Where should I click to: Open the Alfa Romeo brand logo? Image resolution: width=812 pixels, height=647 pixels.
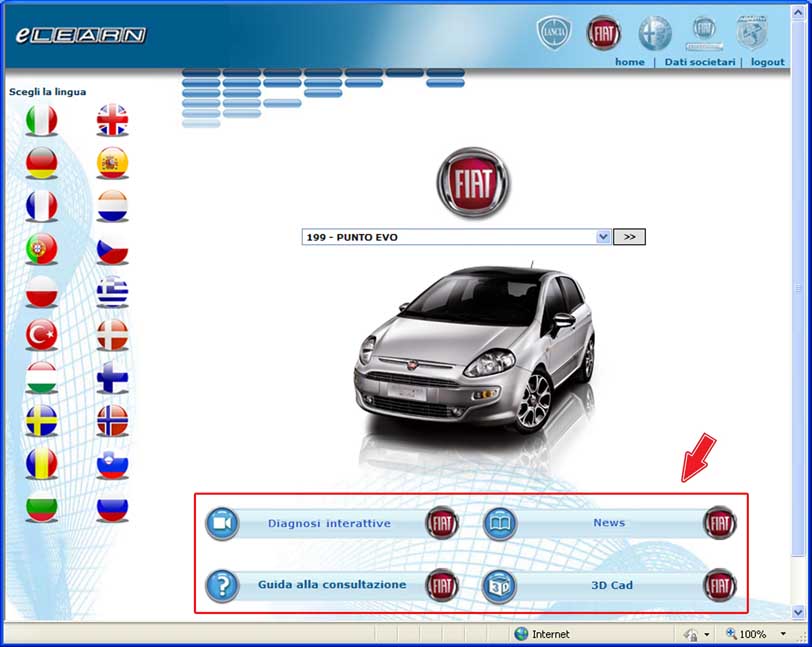656,32
